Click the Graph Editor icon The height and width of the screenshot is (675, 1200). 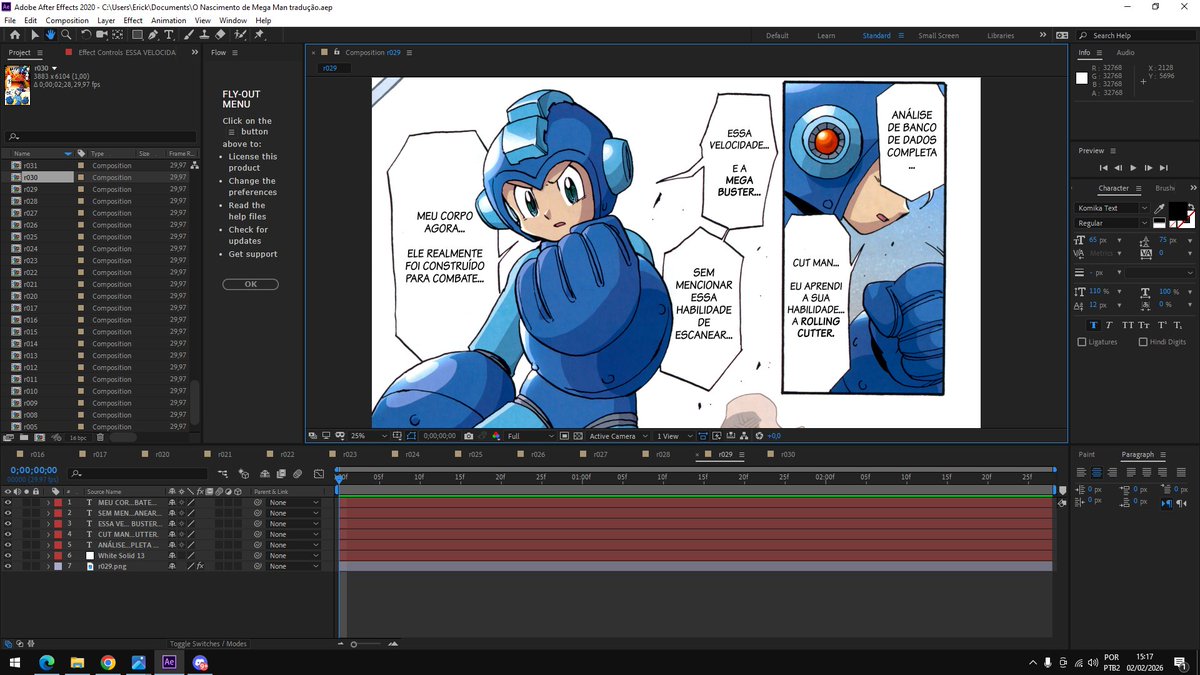[x=319, y=474]
